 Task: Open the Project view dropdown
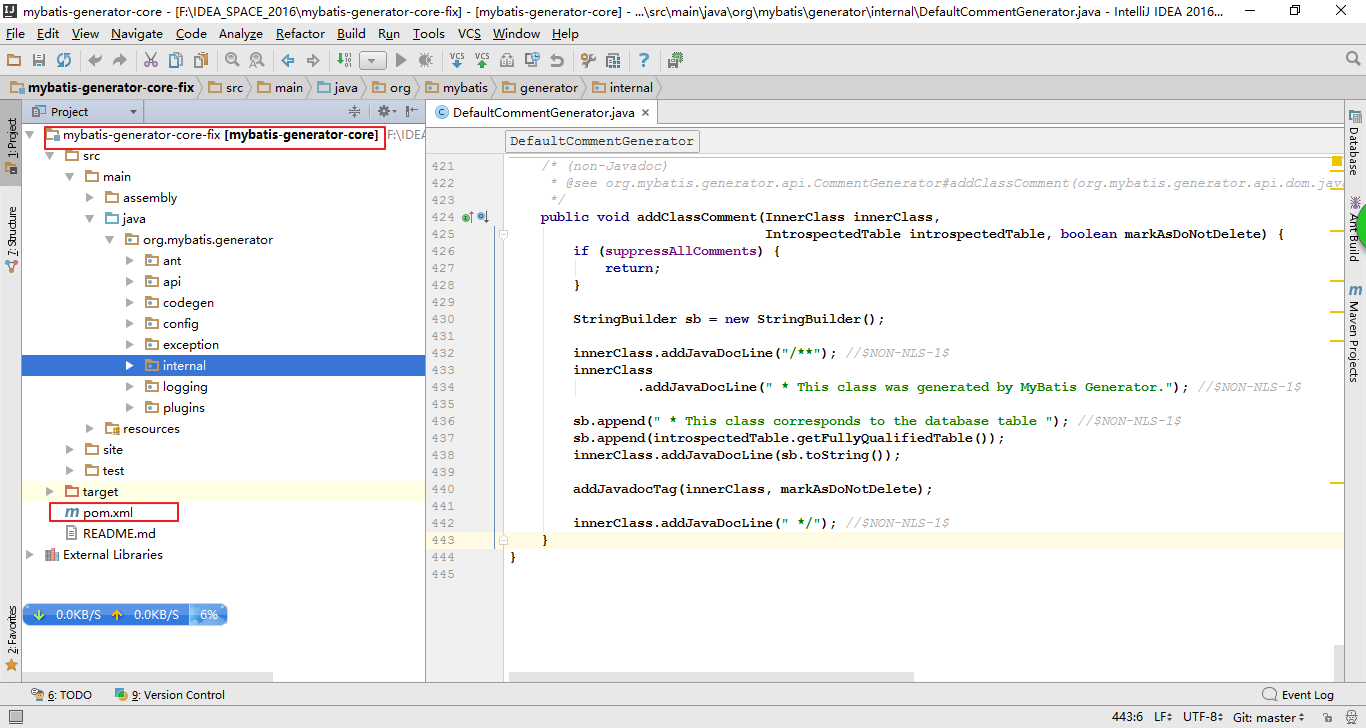pos(133,112)
